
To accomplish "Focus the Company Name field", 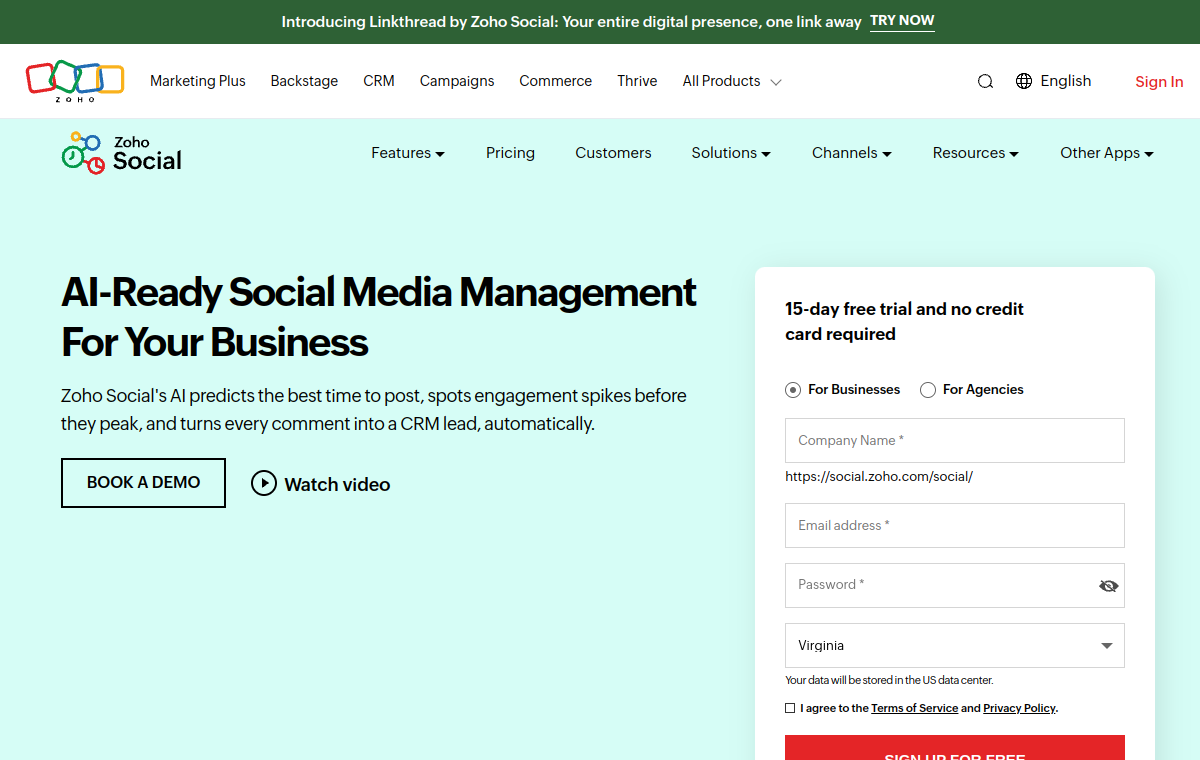I will point(955,440).
